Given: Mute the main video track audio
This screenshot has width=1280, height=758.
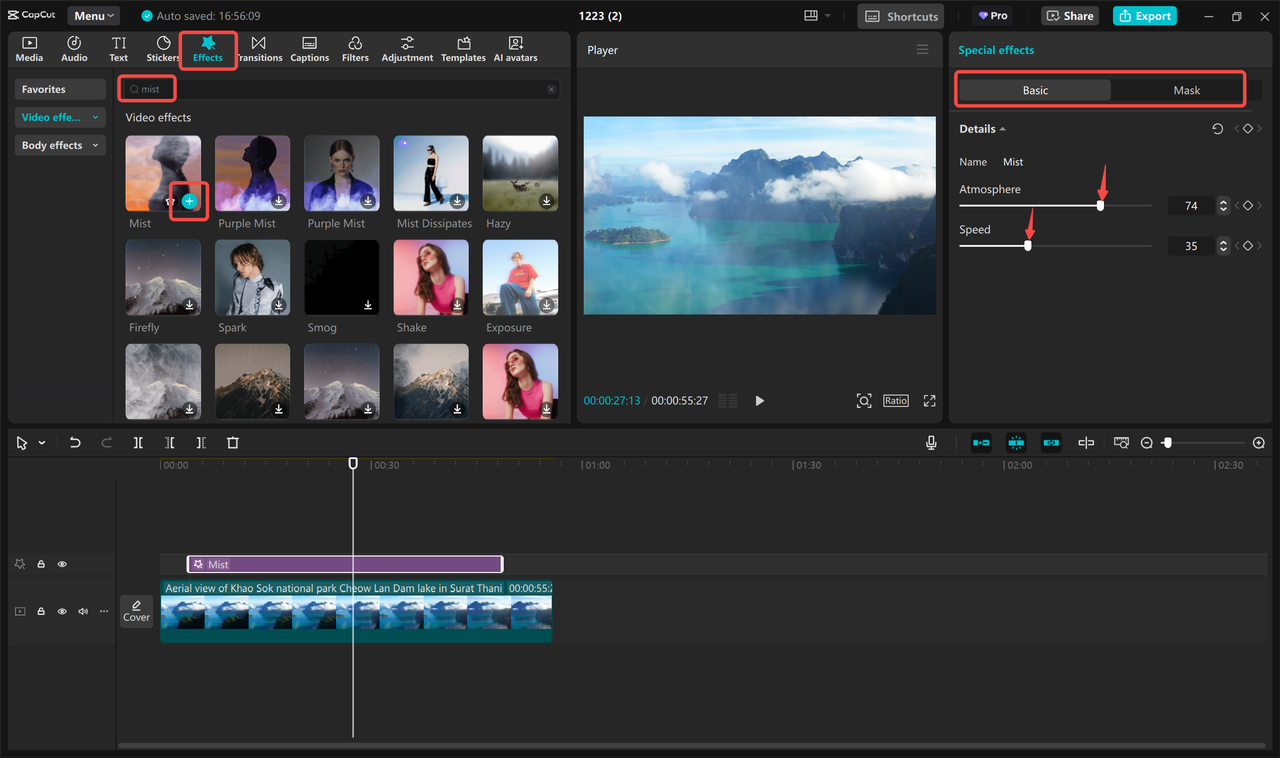Looking at the screenshot, I should coord(83,611).
